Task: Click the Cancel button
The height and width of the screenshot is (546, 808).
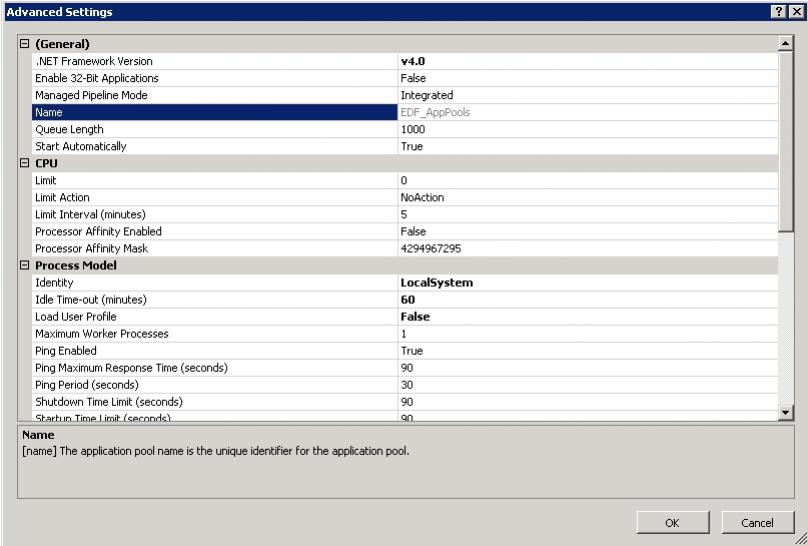Action: [x=758, y=523]
